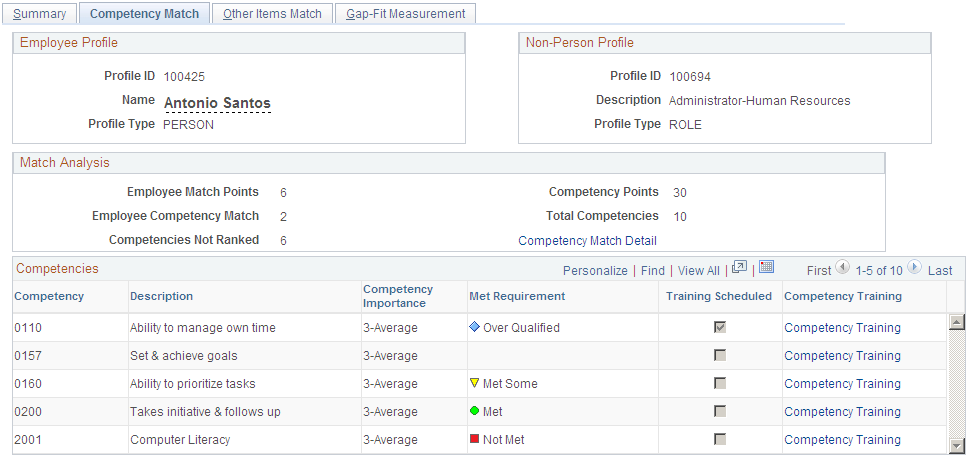Image resolution: width=976 pixels, height=463 pixels.
Task: Toggle Training Scheduled checkbox for 0110
Action: 720,327
